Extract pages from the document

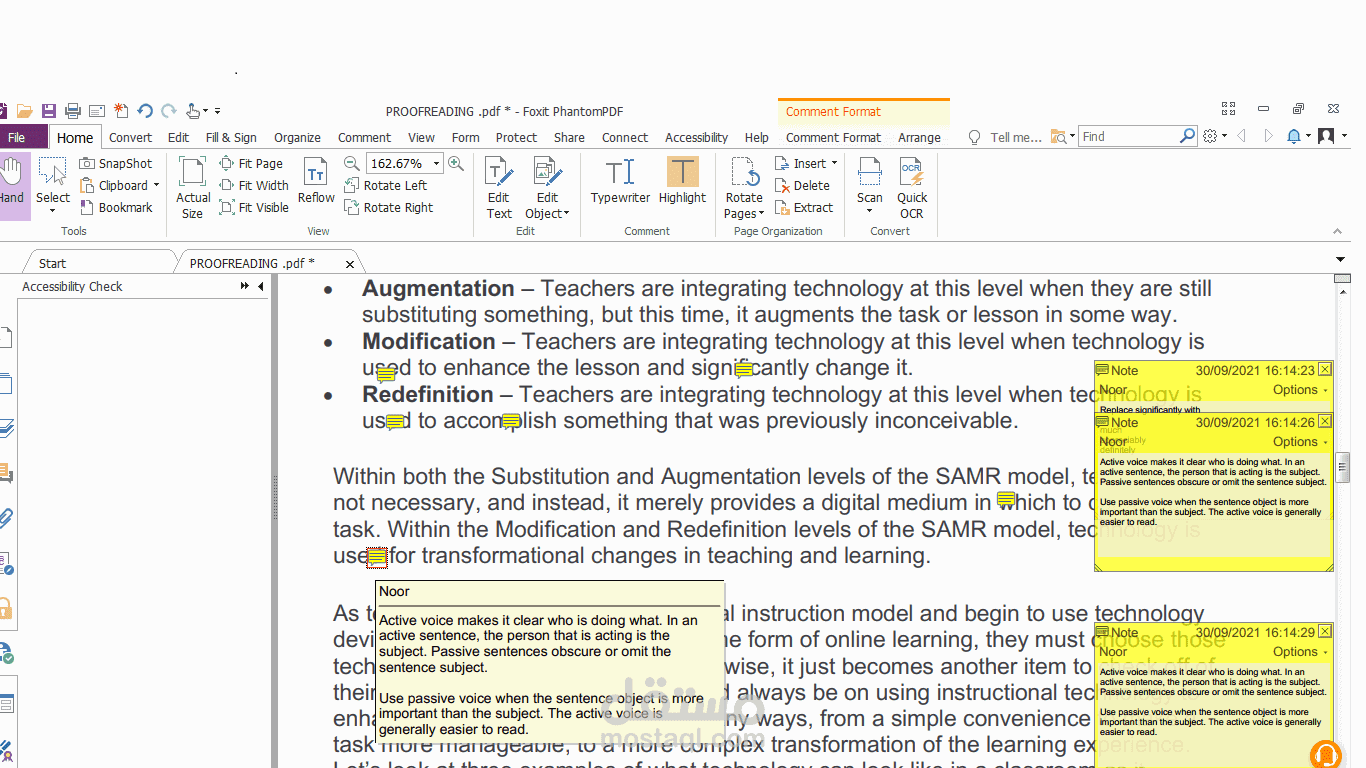pyautogui.click(x=804, y=207)
